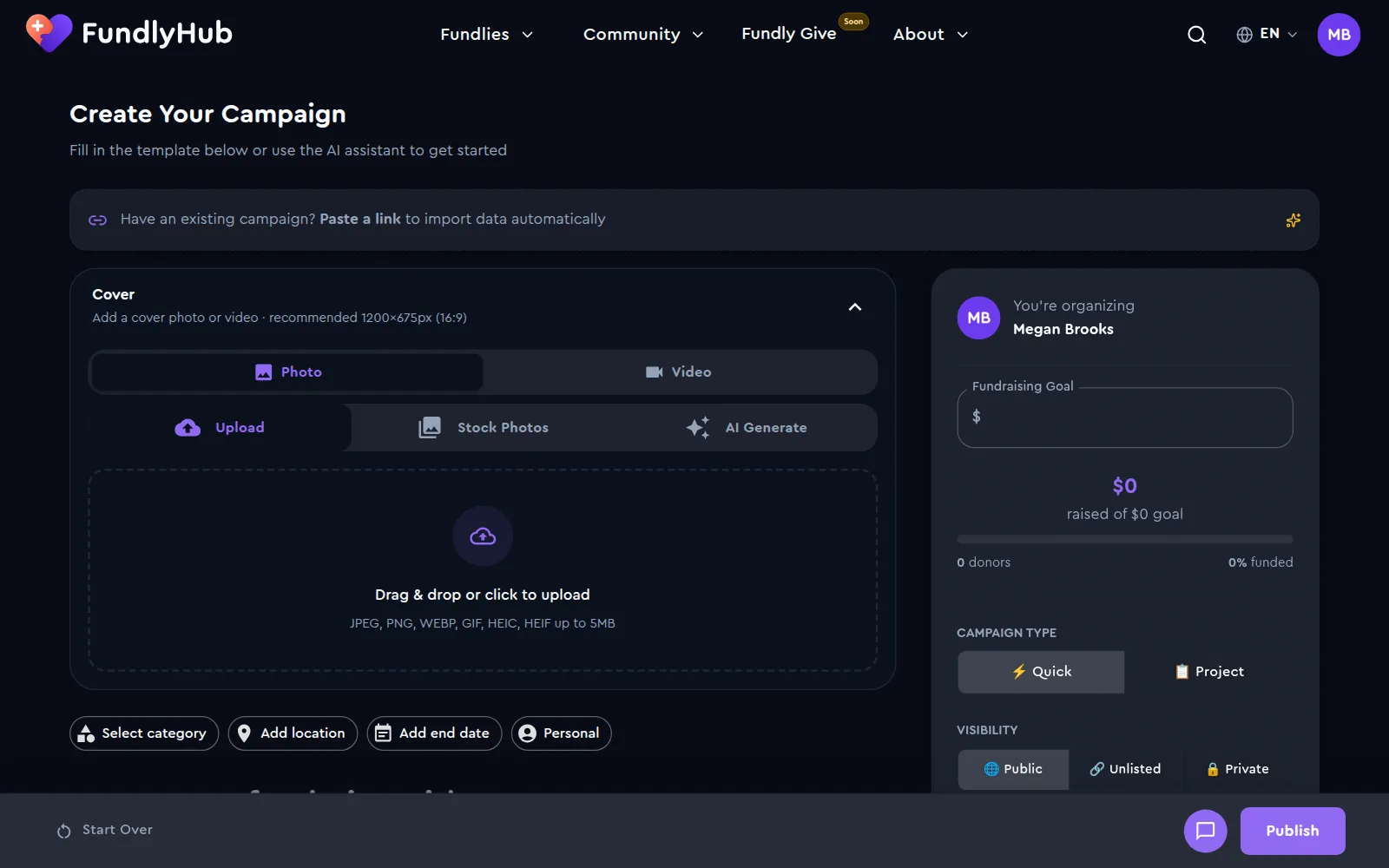Set visibility to Unlisted
Image resolution: width=1389 pixels, height=868 pixels.
tap(1125, 769)
